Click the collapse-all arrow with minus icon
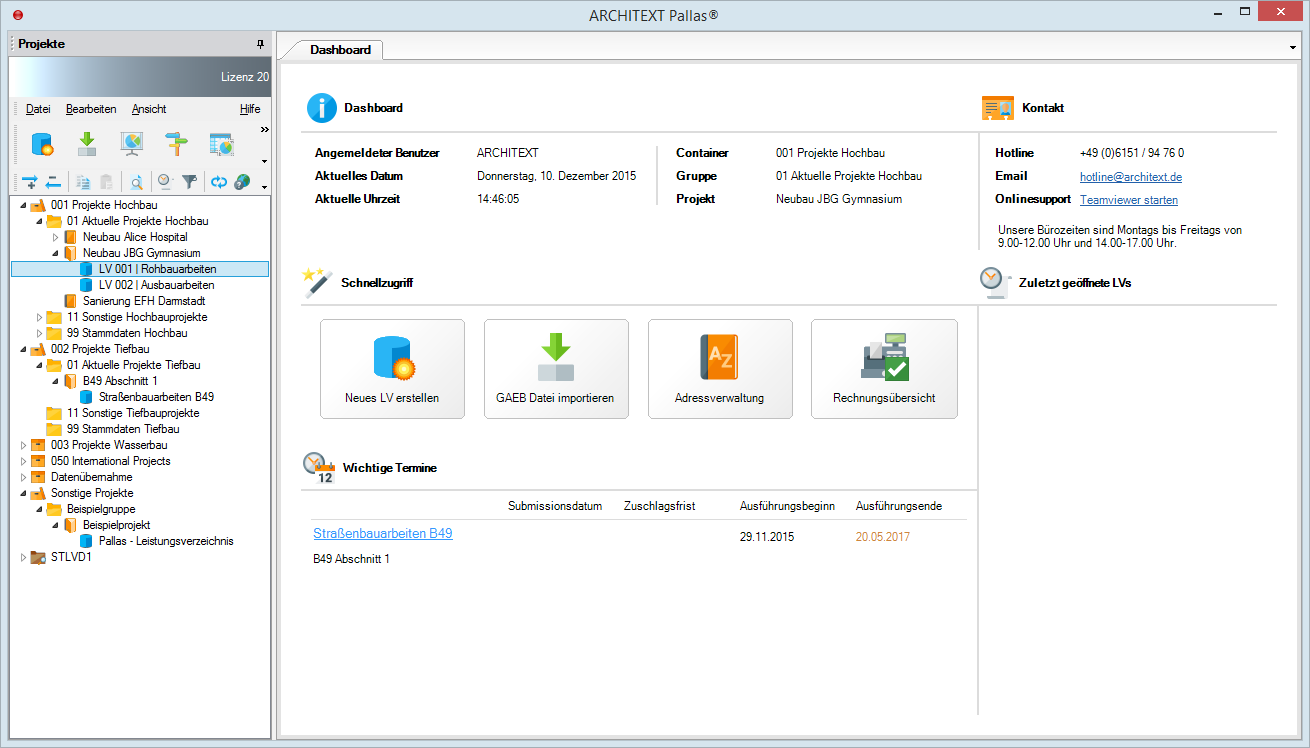Screen dimensions: 1310x748 [53, 182]
